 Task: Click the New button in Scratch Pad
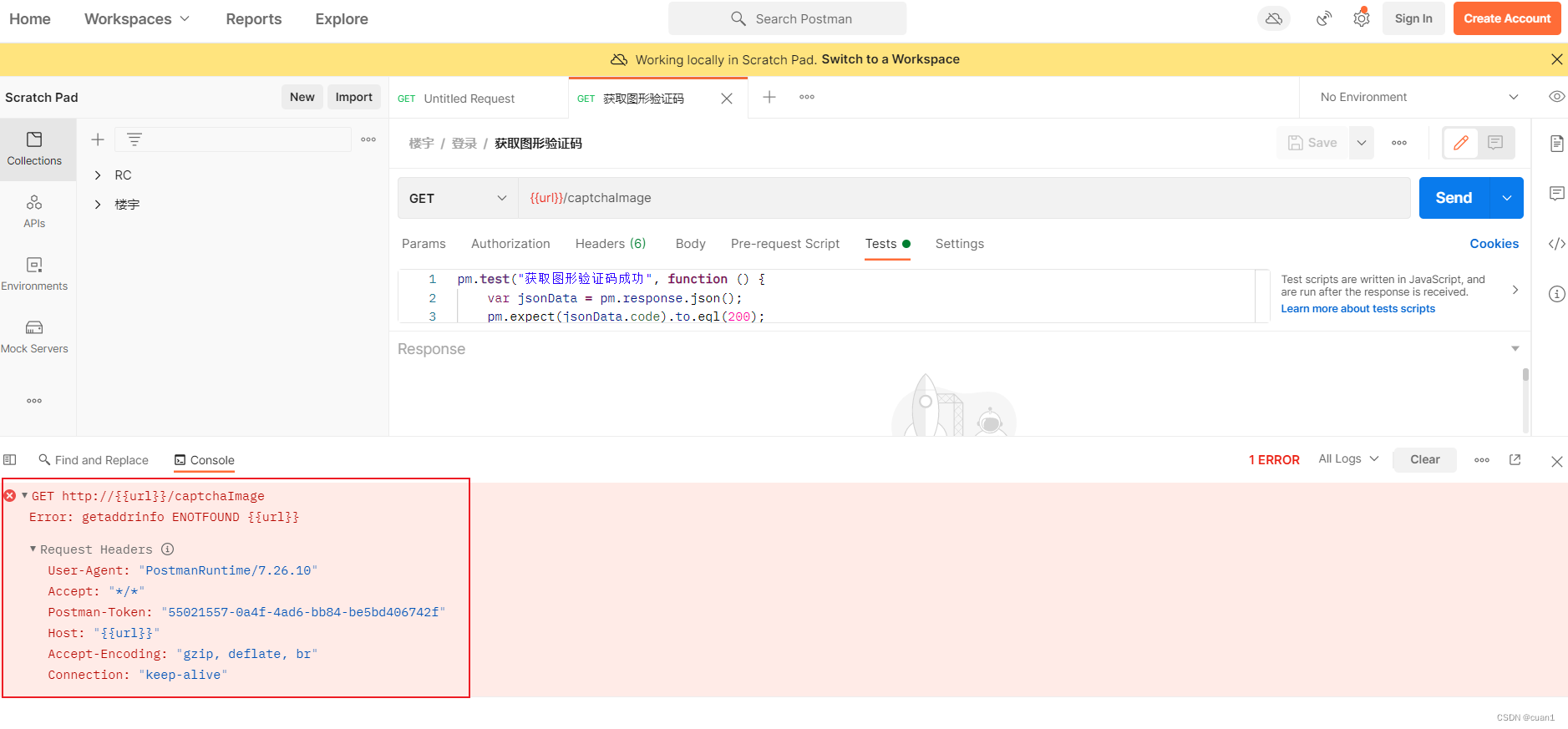click(302, 97)
